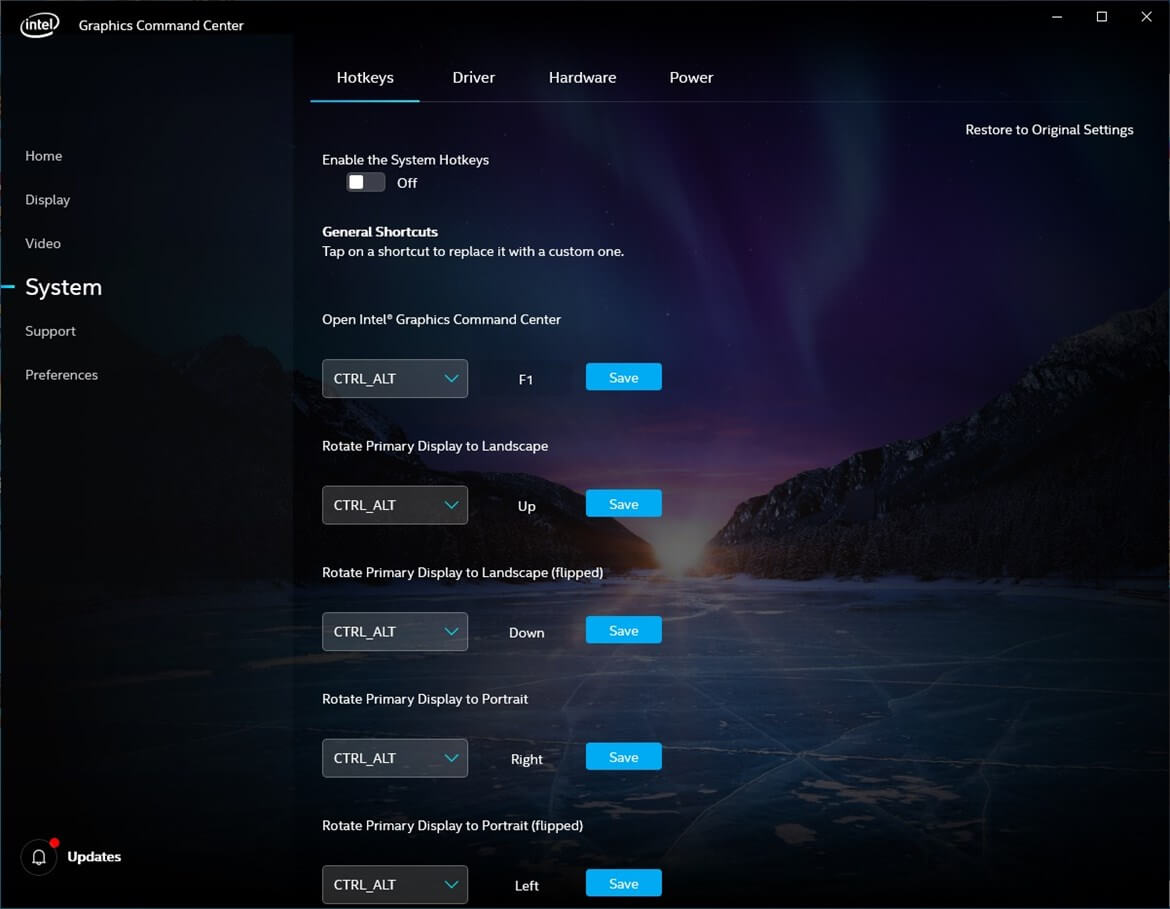Save the Rotate to Portrait shortcut
The height and width of the screenshot is (909, 1170).
pos(623,757)
